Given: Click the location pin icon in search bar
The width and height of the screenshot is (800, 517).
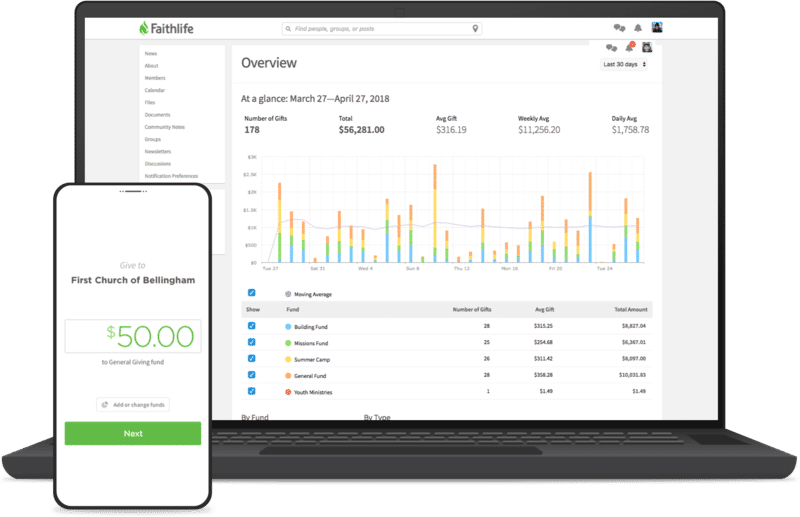Looking at the screenshot, I should pos(475,29).
